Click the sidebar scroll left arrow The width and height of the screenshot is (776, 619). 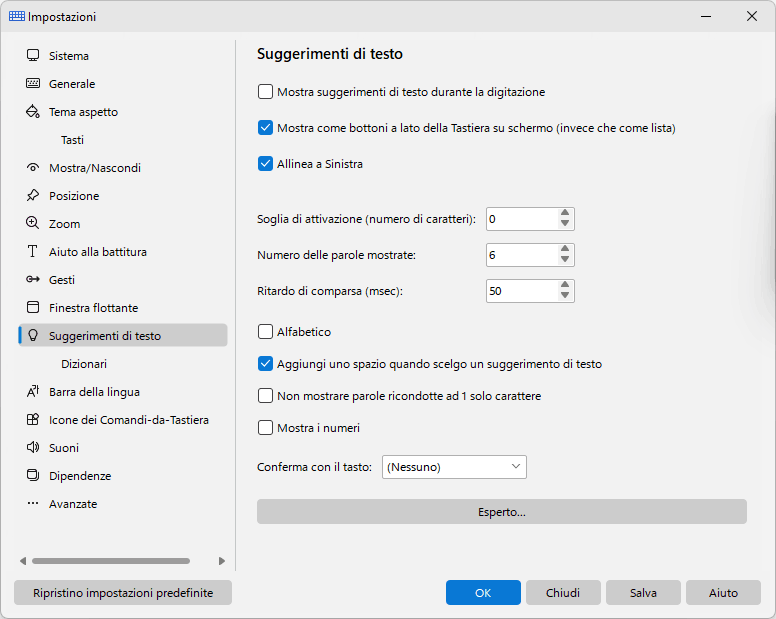click(x=23, y=561)
